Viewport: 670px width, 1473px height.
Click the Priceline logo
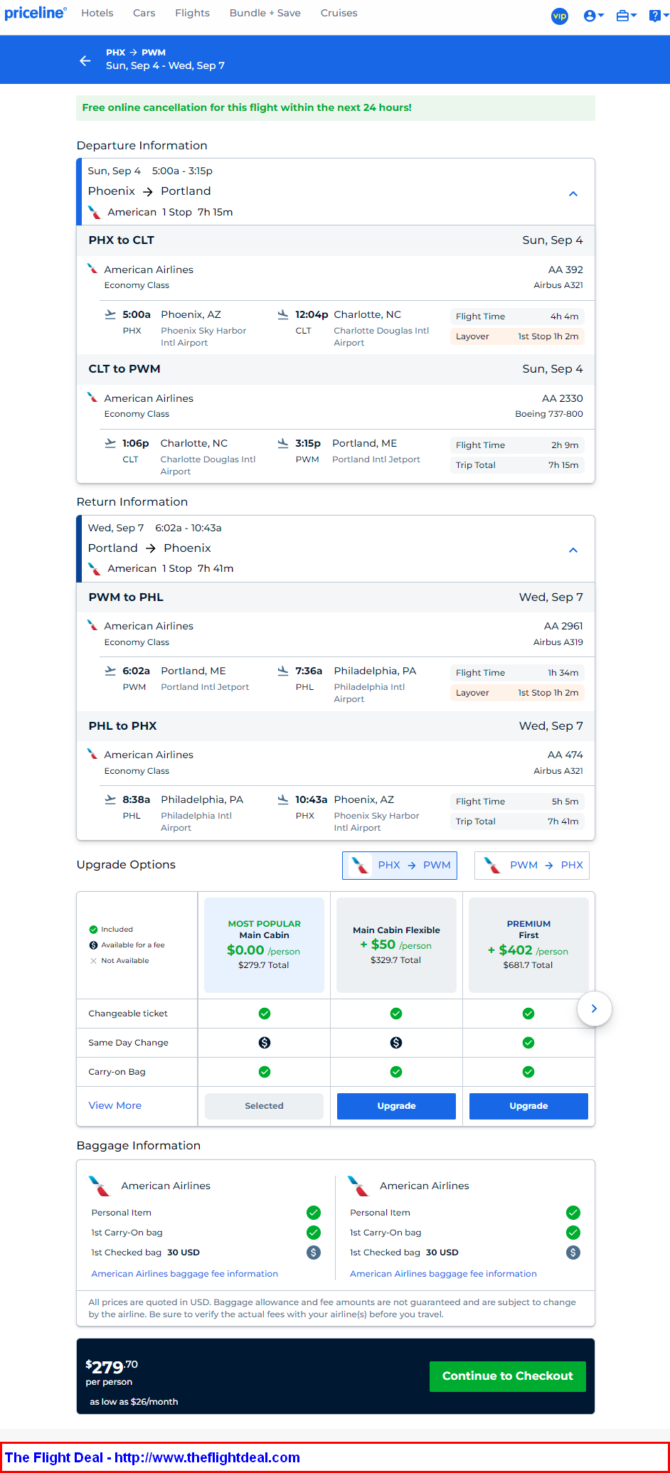coord(36,14)
